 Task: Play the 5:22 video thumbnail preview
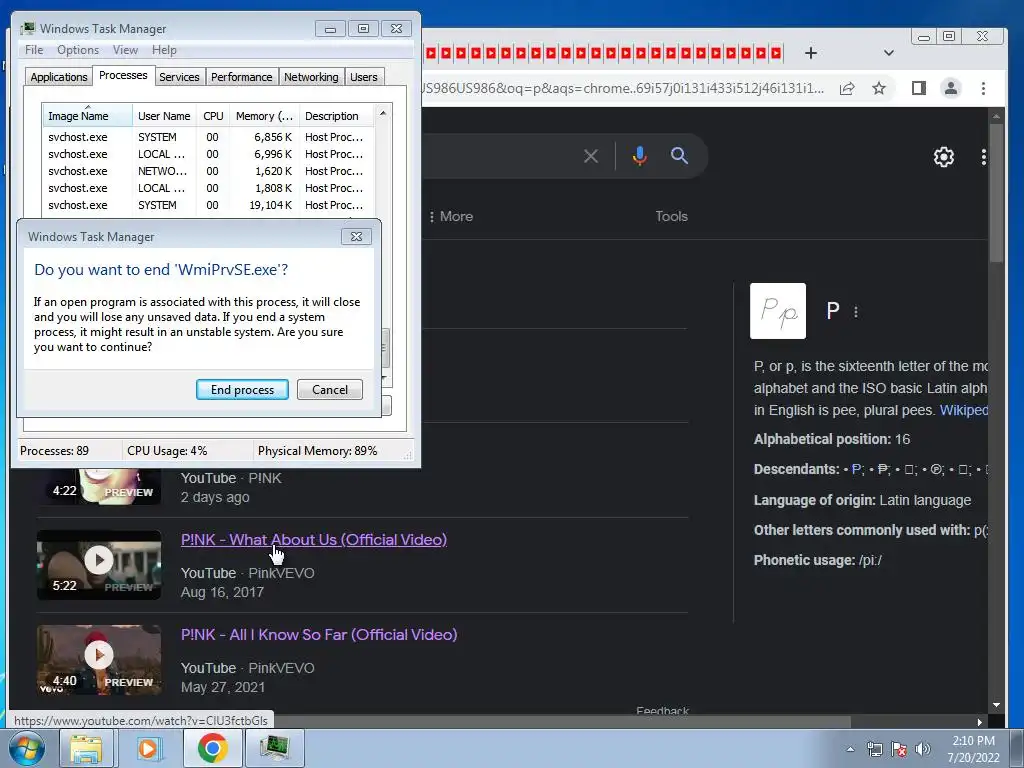[x=99, y=565]
